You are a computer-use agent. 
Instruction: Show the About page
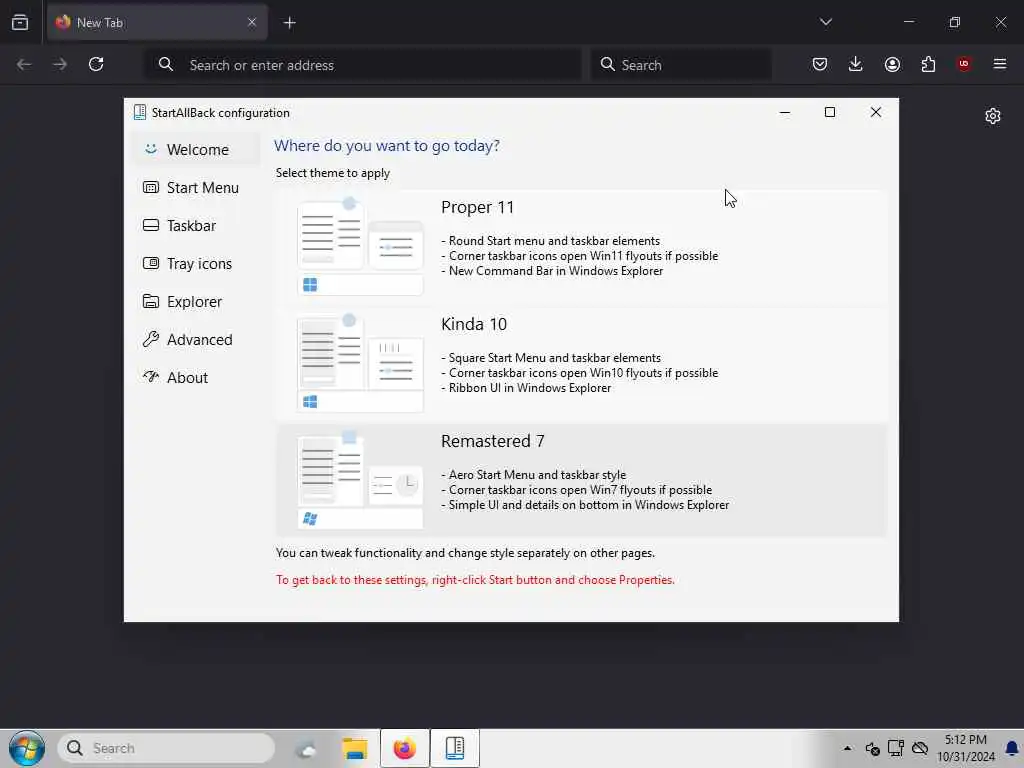(196, 377)
